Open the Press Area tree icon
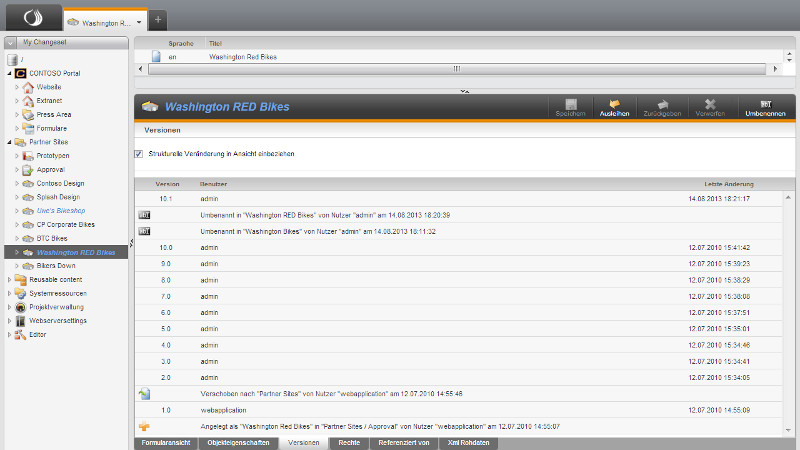Viewport: 800px width, 450px height. pos(28,115)
